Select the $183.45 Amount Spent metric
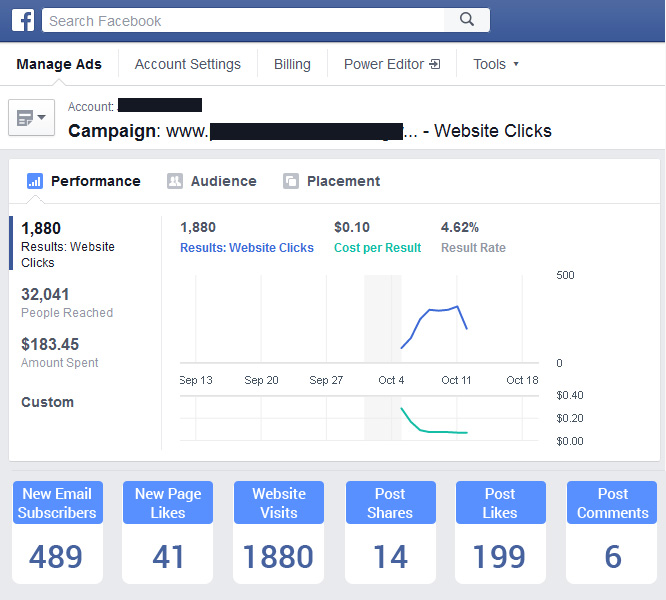666x600 pixels. (59, 352)
